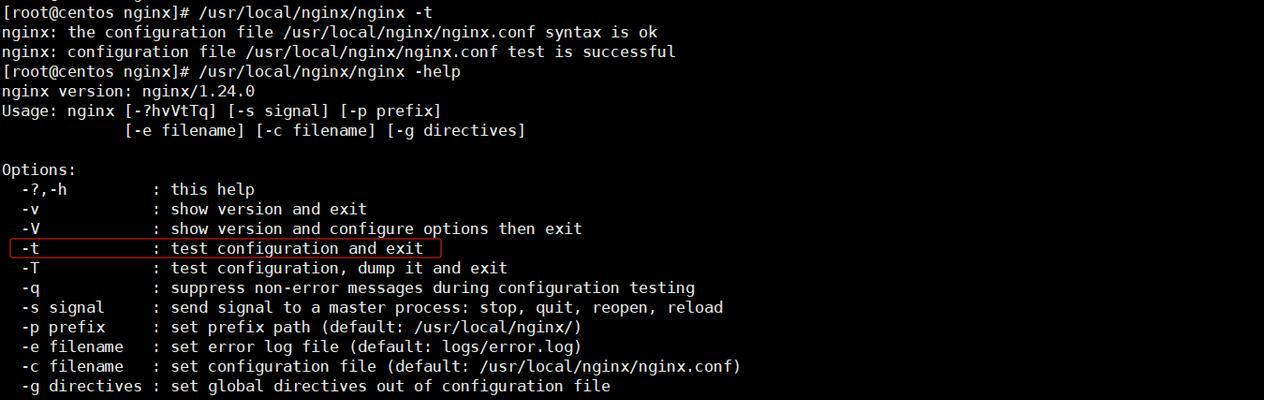Click the nginx version: nginx/1.24.0 line
1264x400 pixels.
pyautogui.click(x=128, y=91)
